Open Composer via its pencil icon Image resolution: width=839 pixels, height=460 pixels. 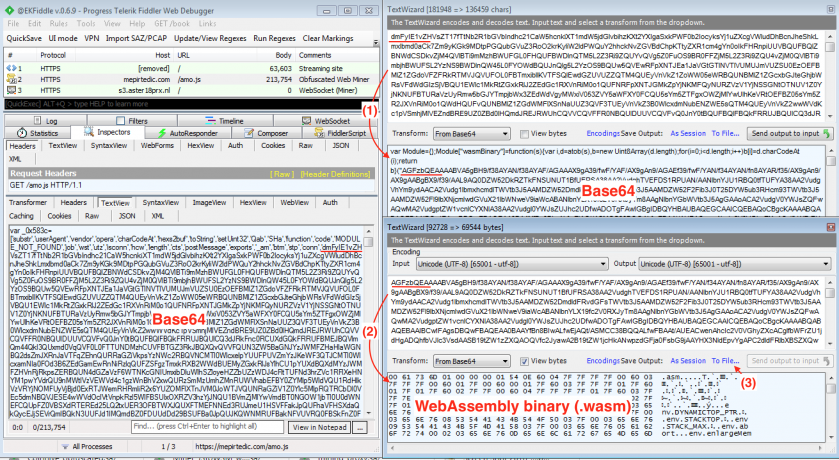click(249, 133)
